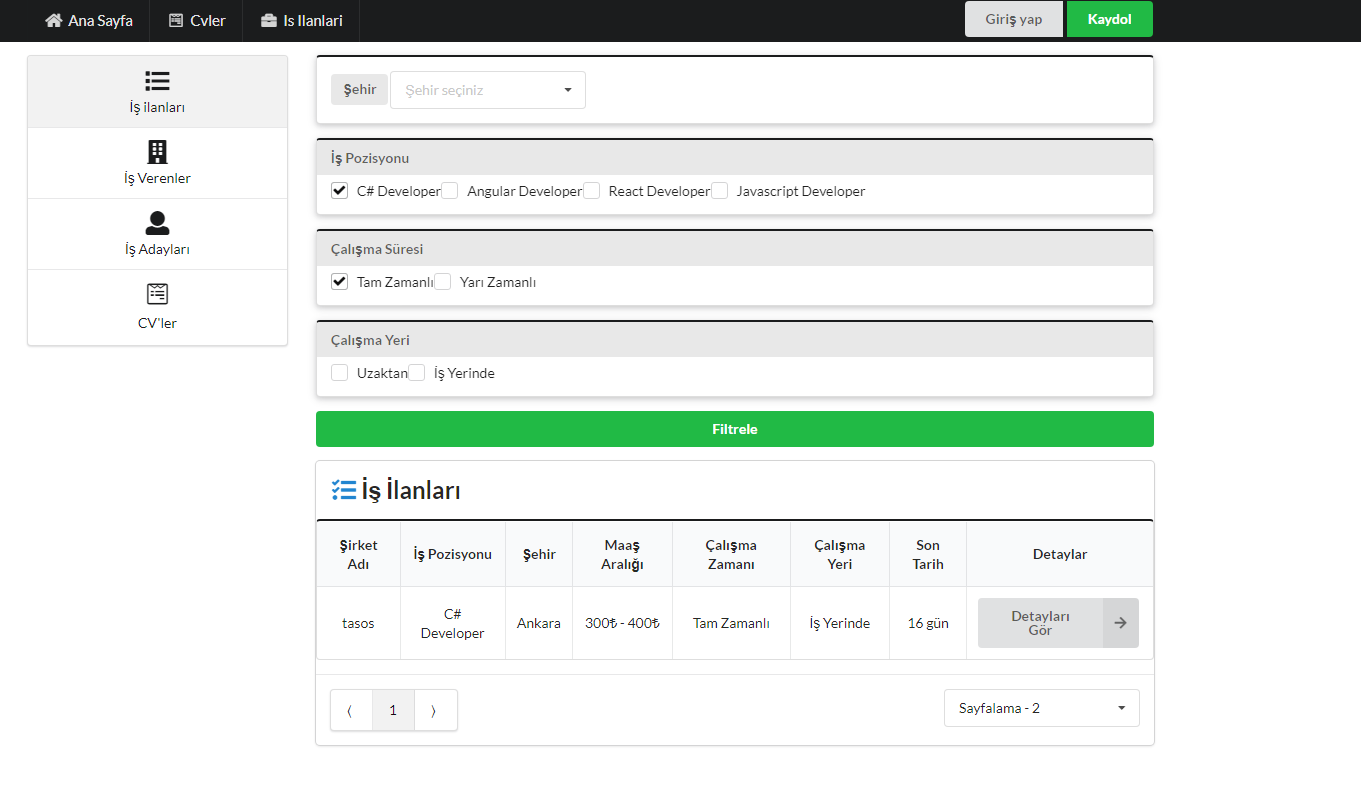Click the building icon above İş Verenler
Screen dimensions: 1361x795
(157, 153)
